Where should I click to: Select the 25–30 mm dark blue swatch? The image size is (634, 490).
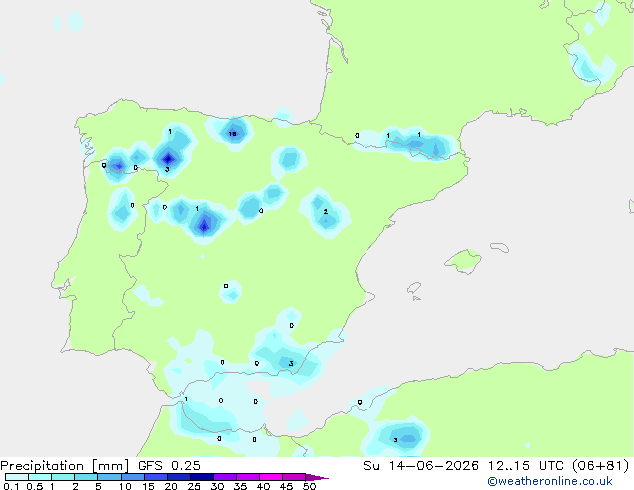pos(201,477)
